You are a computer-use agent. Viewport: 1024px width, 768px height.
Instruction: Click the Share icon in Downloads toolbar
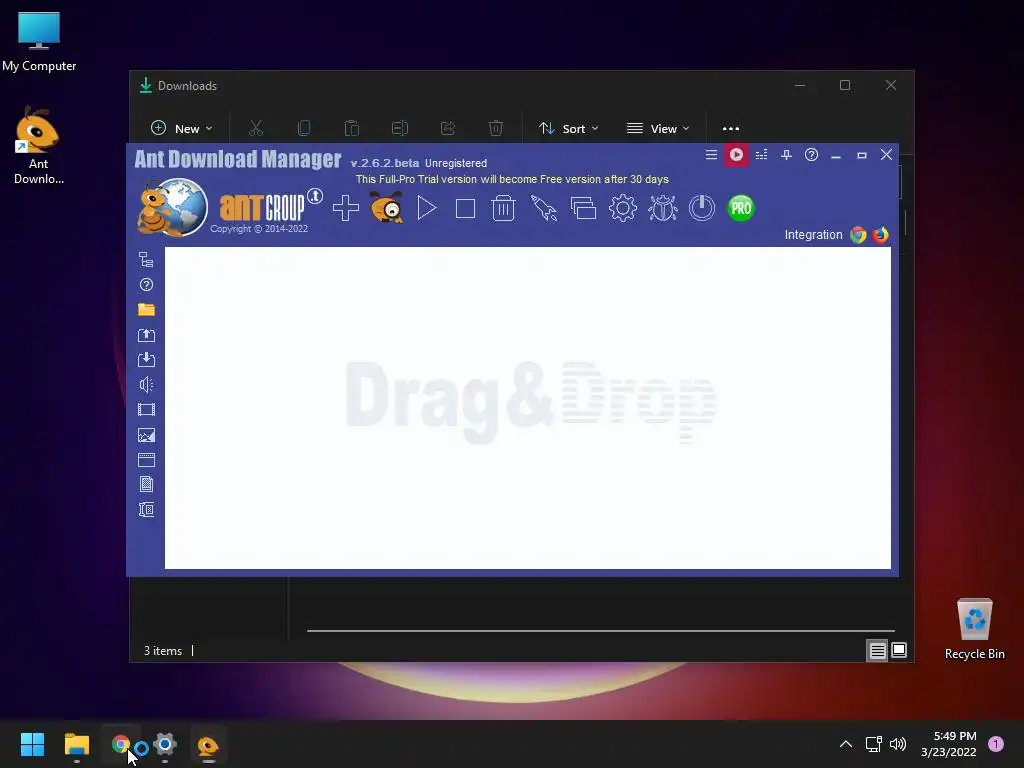tap(448, 129)
